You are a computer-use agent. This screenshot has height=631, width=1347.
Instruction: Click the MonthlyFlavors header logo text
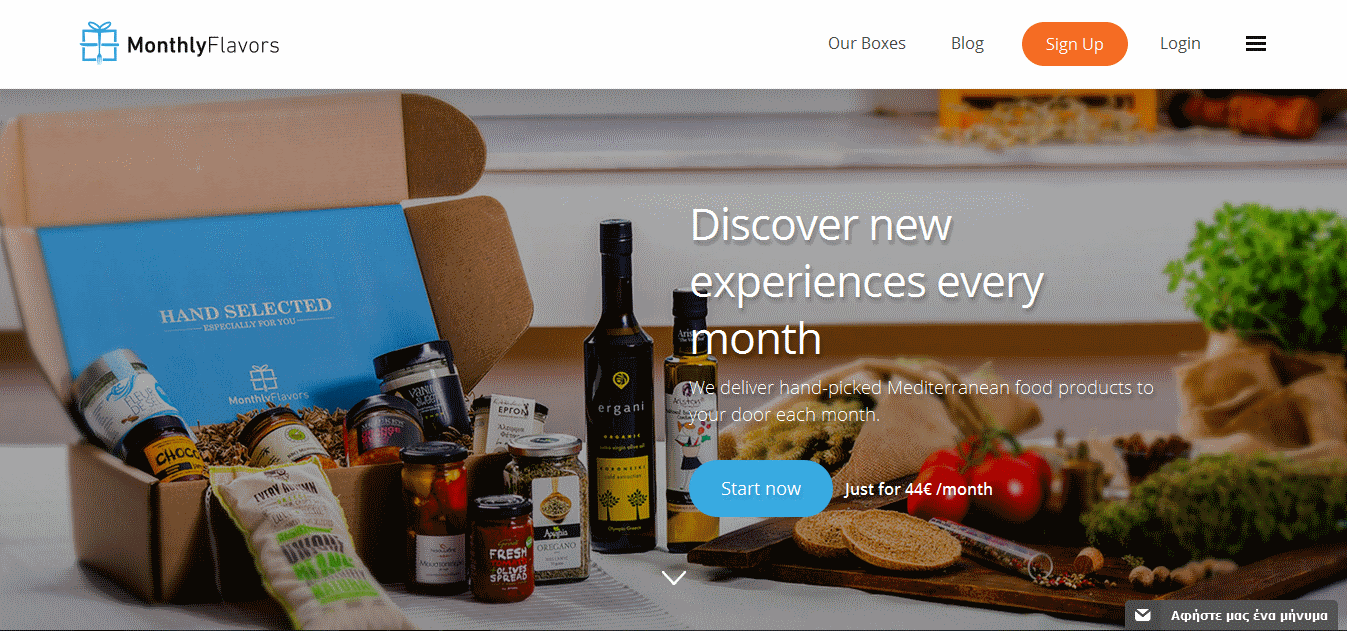[203, 45]
